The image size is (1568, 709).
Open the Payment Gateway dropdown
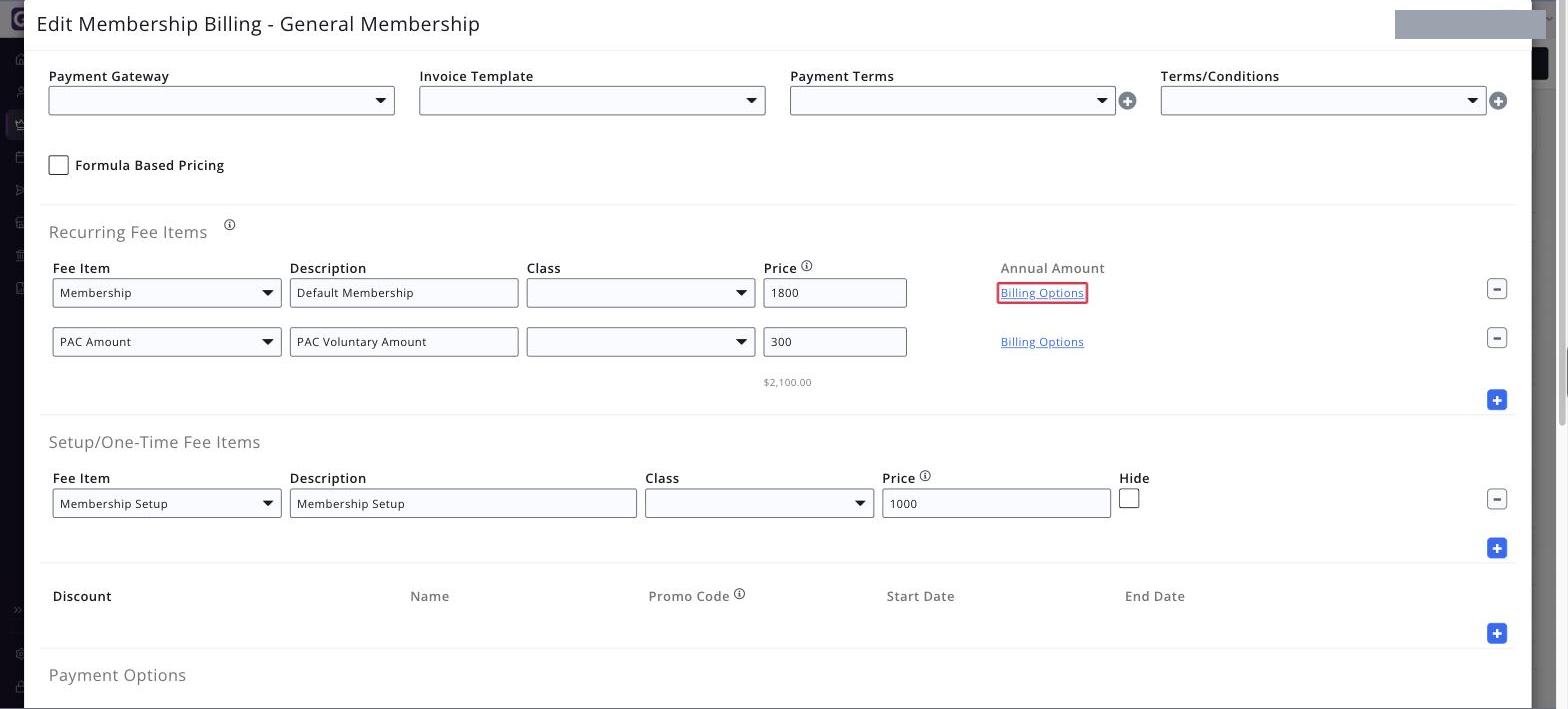(x=222, y=101)
